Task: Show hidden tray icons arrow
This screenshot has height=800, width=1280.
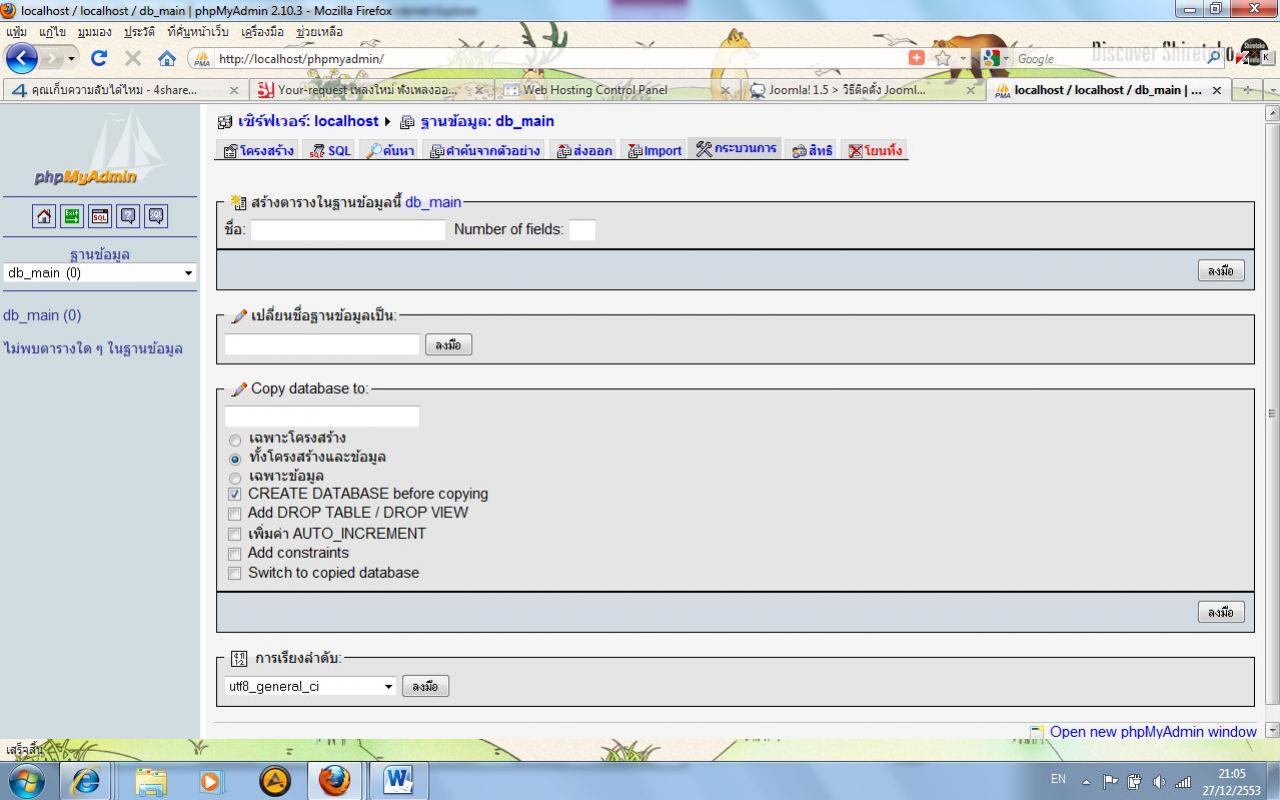Action: click(1086, 782)
